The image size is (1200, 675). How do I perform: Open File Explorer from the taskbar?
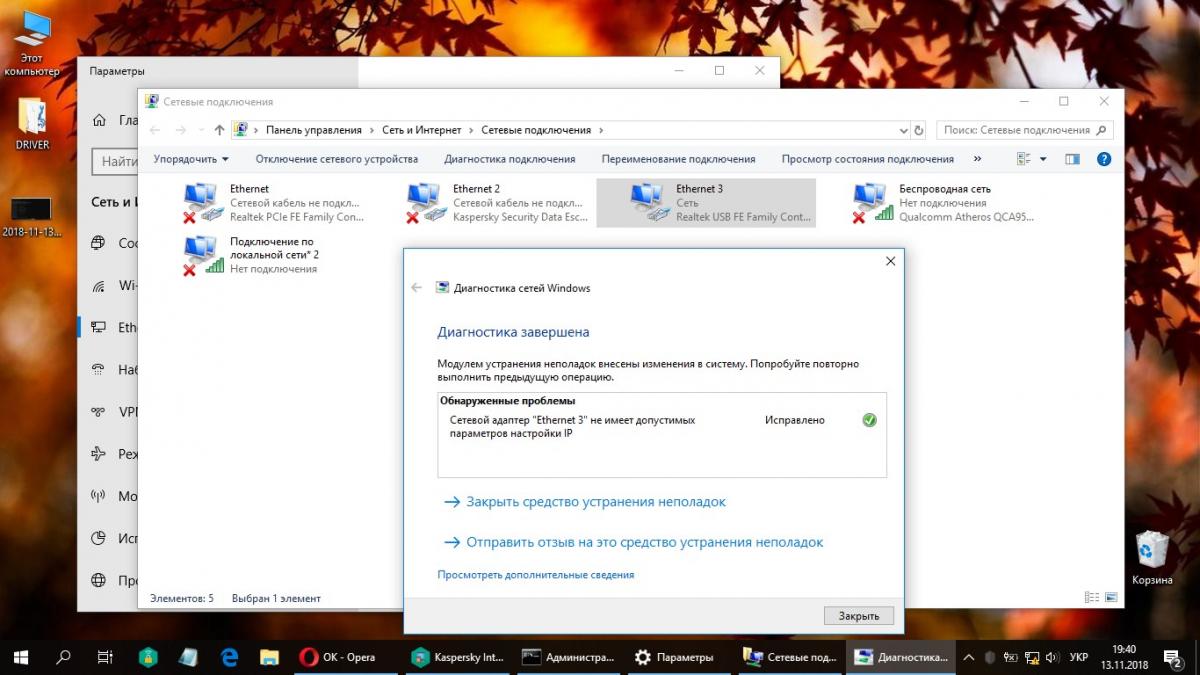pos(269,657)
